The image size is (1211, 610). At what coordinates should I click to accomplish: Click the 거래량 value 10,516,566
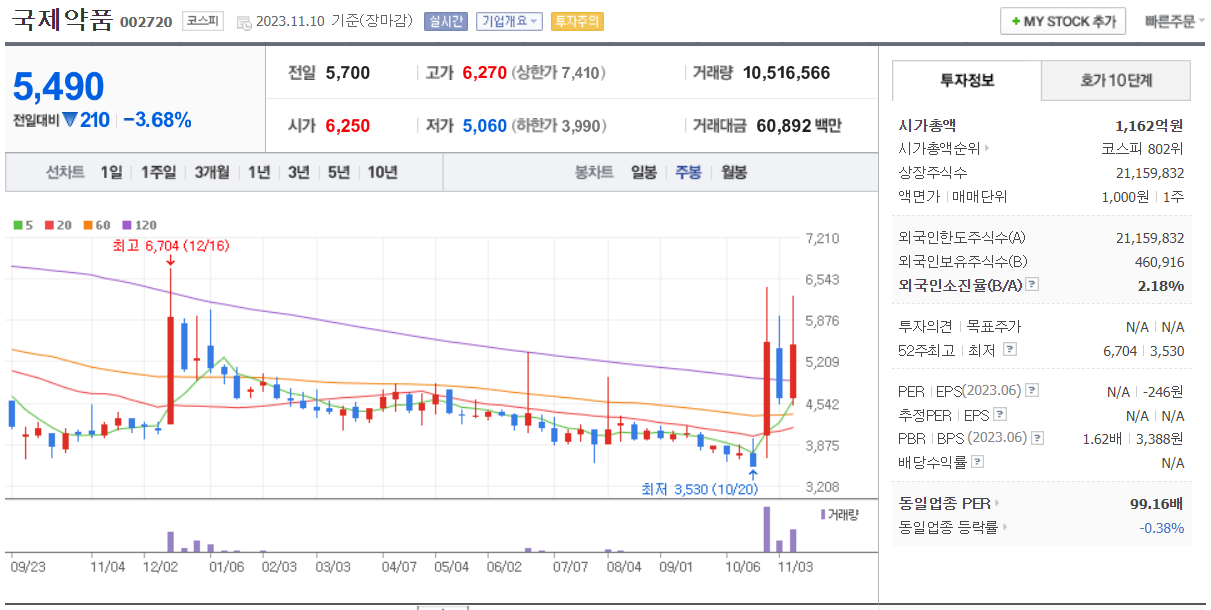[x=787, y=73]
